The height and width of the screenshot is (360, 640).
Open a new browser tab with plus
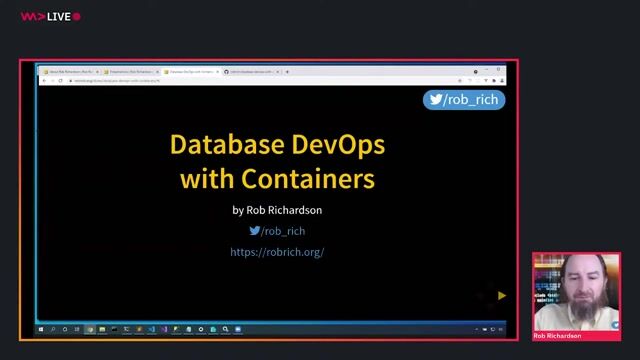pos(287,72)
